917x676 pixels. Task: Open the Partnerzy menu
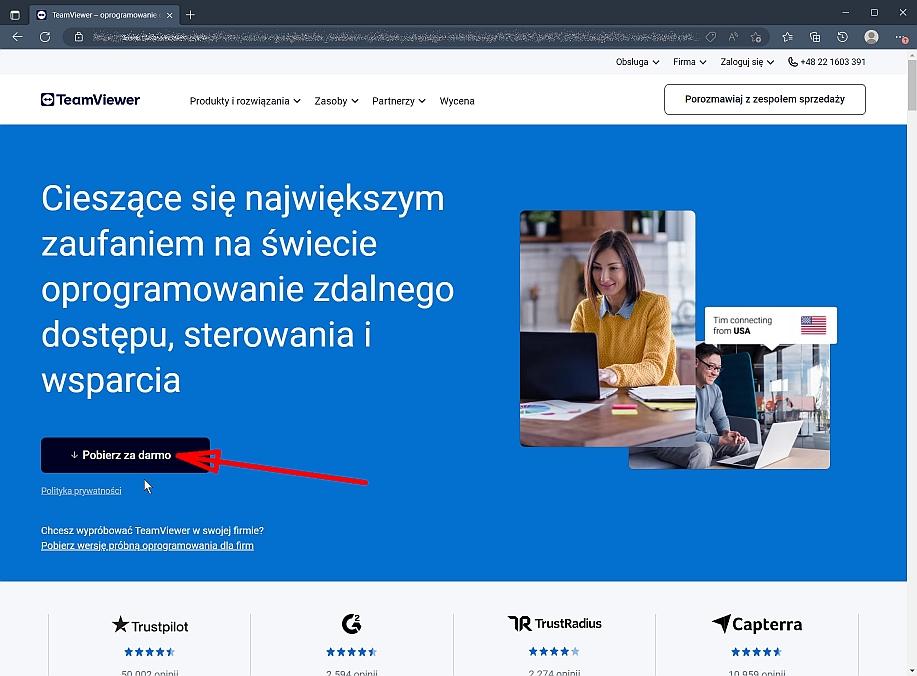pyautogui.click(x=399, y=101)
